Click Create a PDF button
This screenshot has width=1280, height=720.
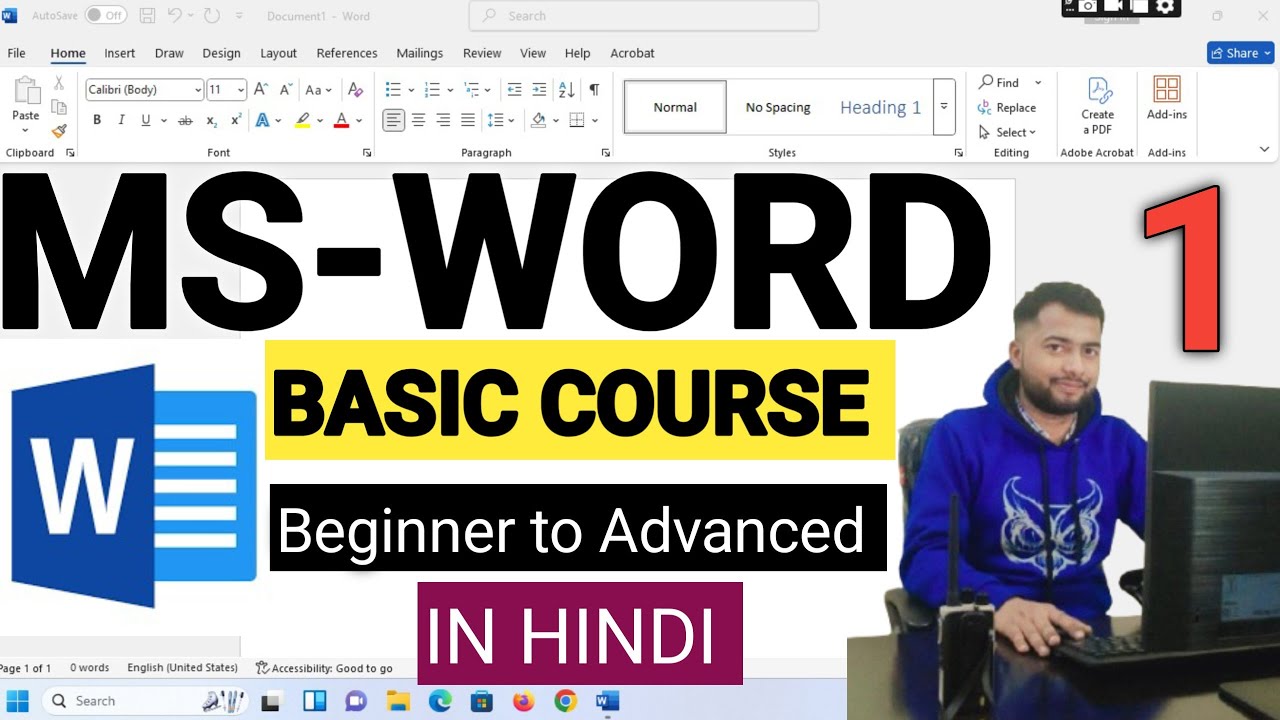point(1097,106)
